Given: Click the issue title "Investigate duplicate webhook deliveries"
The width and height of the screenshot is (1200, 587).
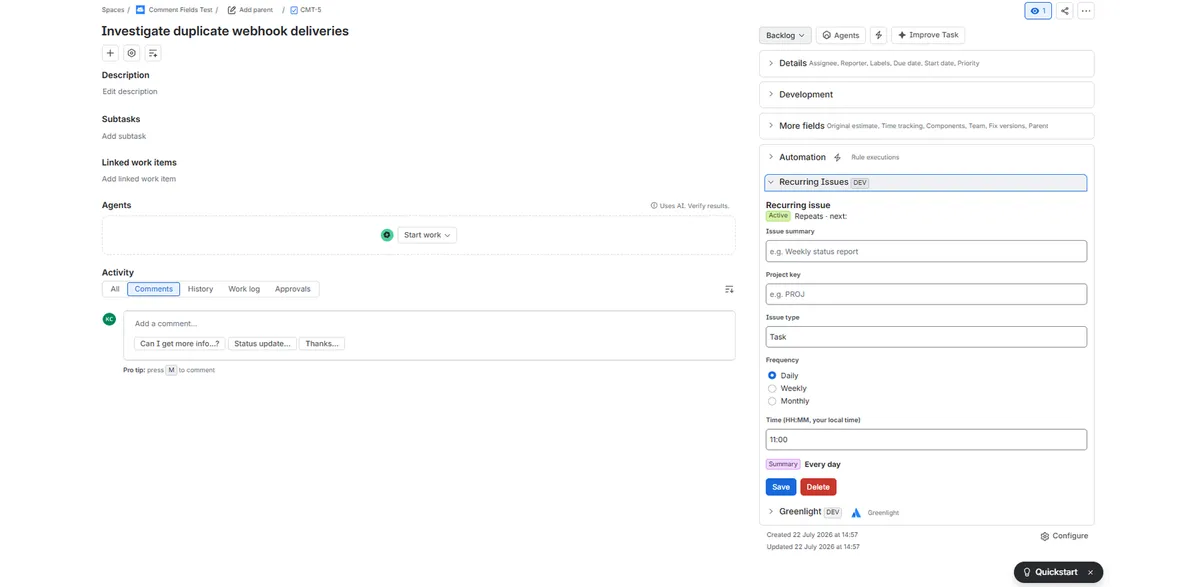Looking at the screenshot, I should (x=225, y=31).
